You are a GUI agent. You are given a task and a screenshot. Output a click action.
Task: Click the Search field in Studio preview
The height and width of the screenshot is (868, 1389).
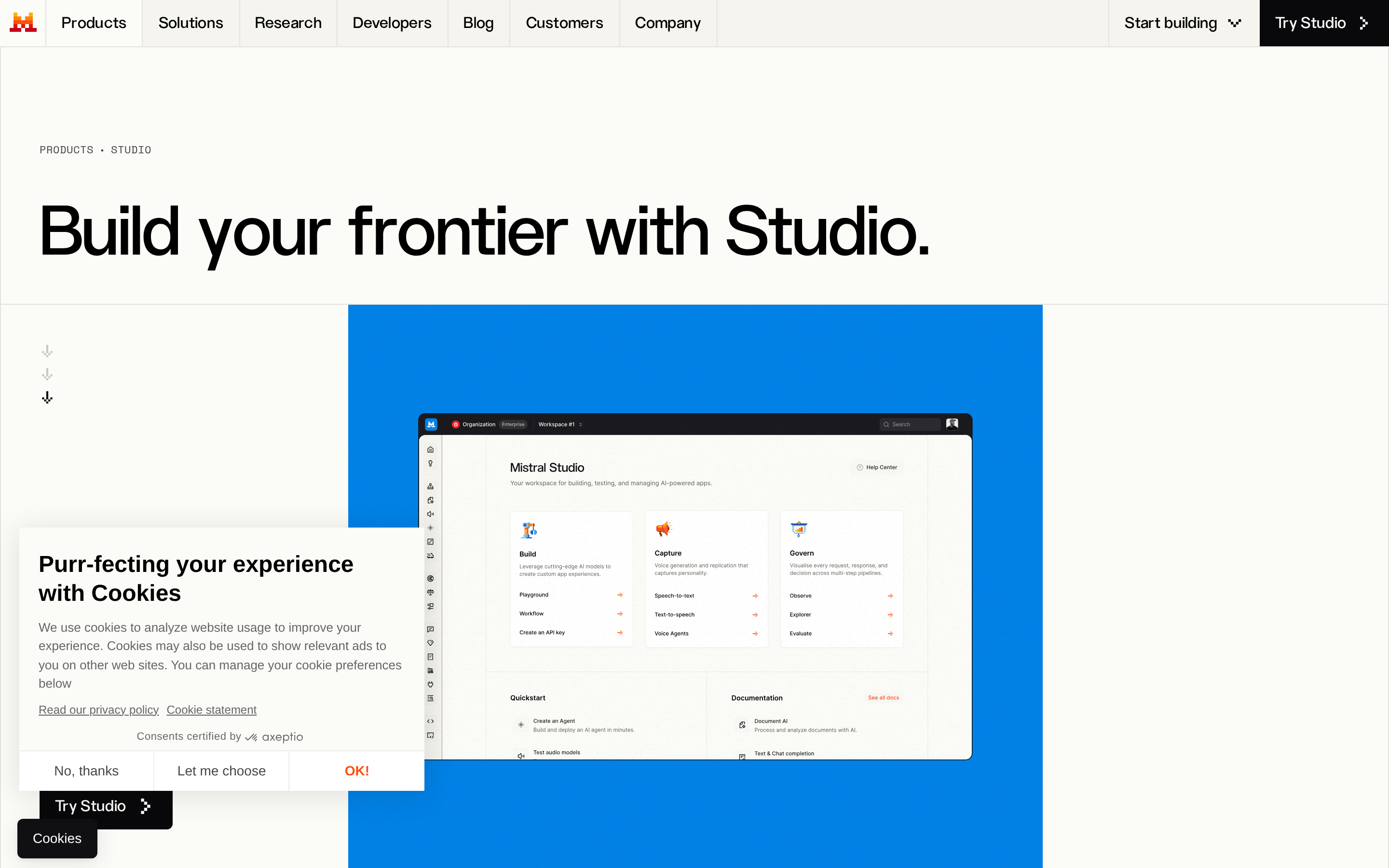910,424
